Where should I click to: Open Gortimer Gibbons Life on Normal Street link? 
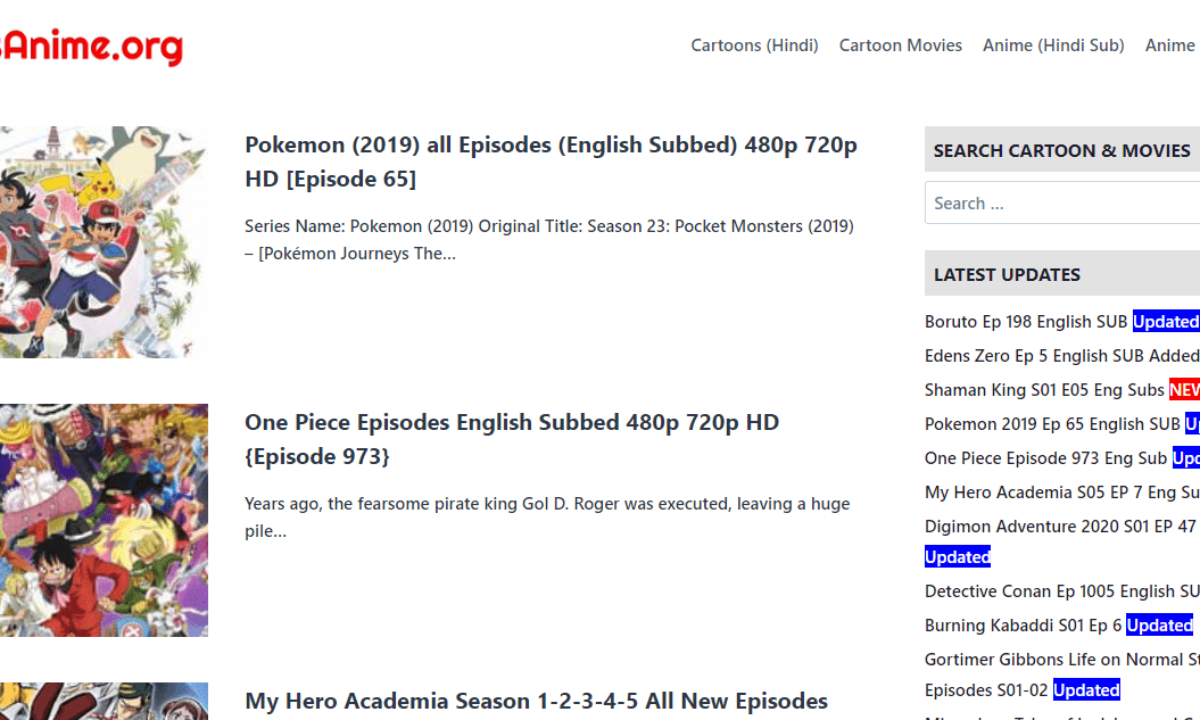pyautogui.click(x=1060, y=658)
